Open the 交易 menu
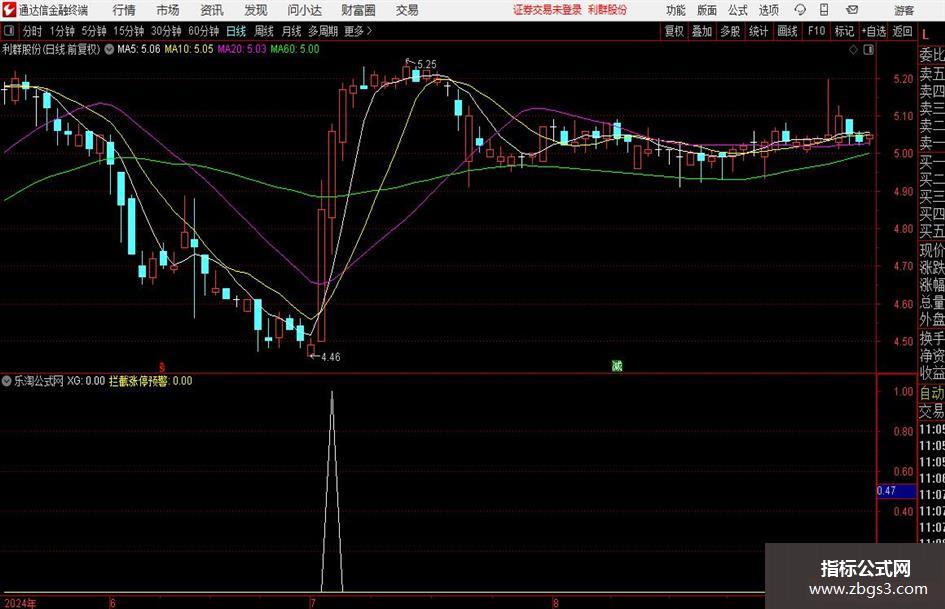Screen dimensions: 945x609 (407, 10)
